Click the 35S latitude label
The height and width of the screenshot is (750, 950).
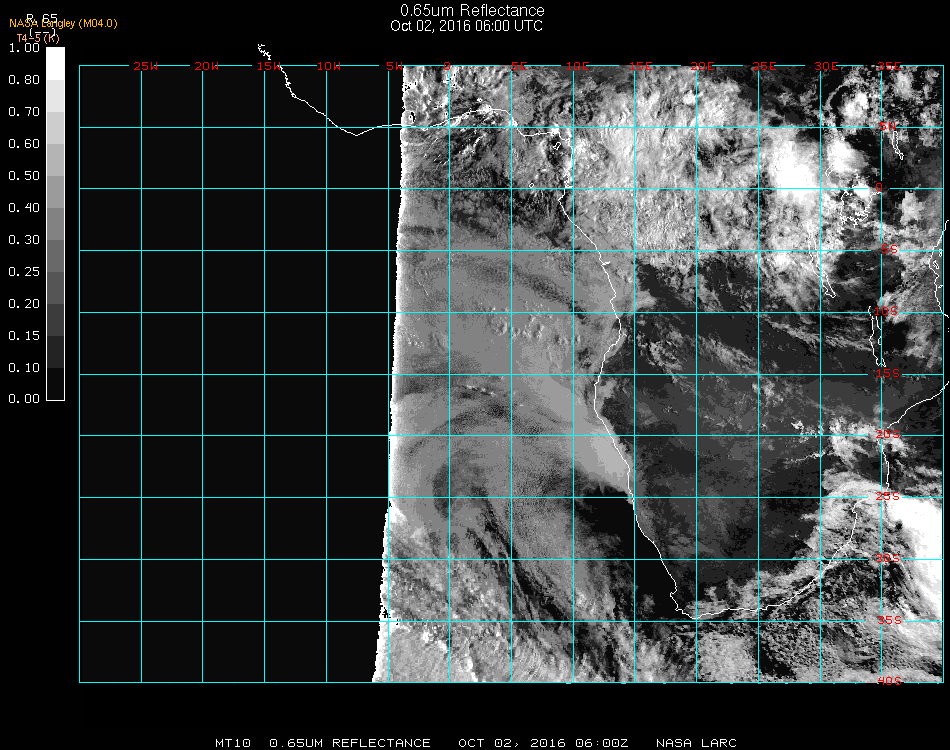point(888,620)
